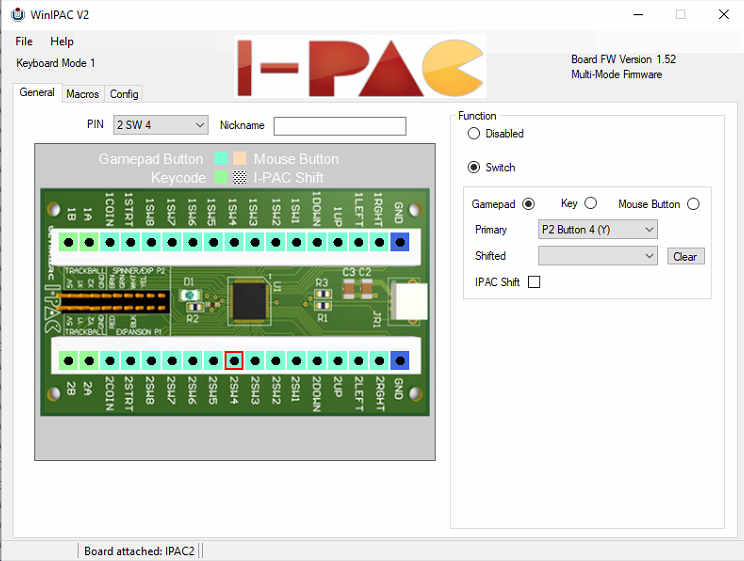This screenshot has height=561, width=744.
Task: Select the 2B pin on the bottom row
Action: (68, 361)
